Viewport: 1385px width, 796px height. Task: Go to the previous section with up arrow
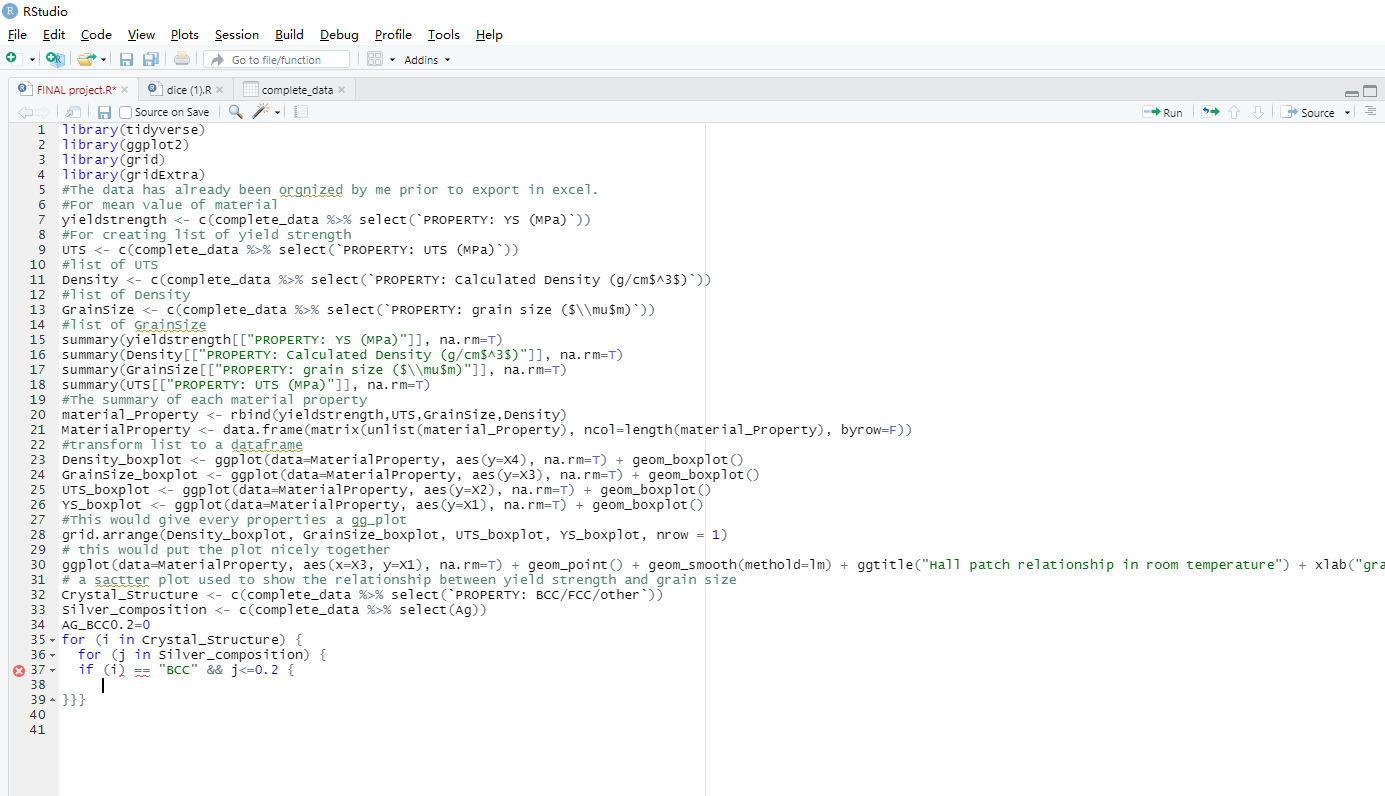point(1234,112)
